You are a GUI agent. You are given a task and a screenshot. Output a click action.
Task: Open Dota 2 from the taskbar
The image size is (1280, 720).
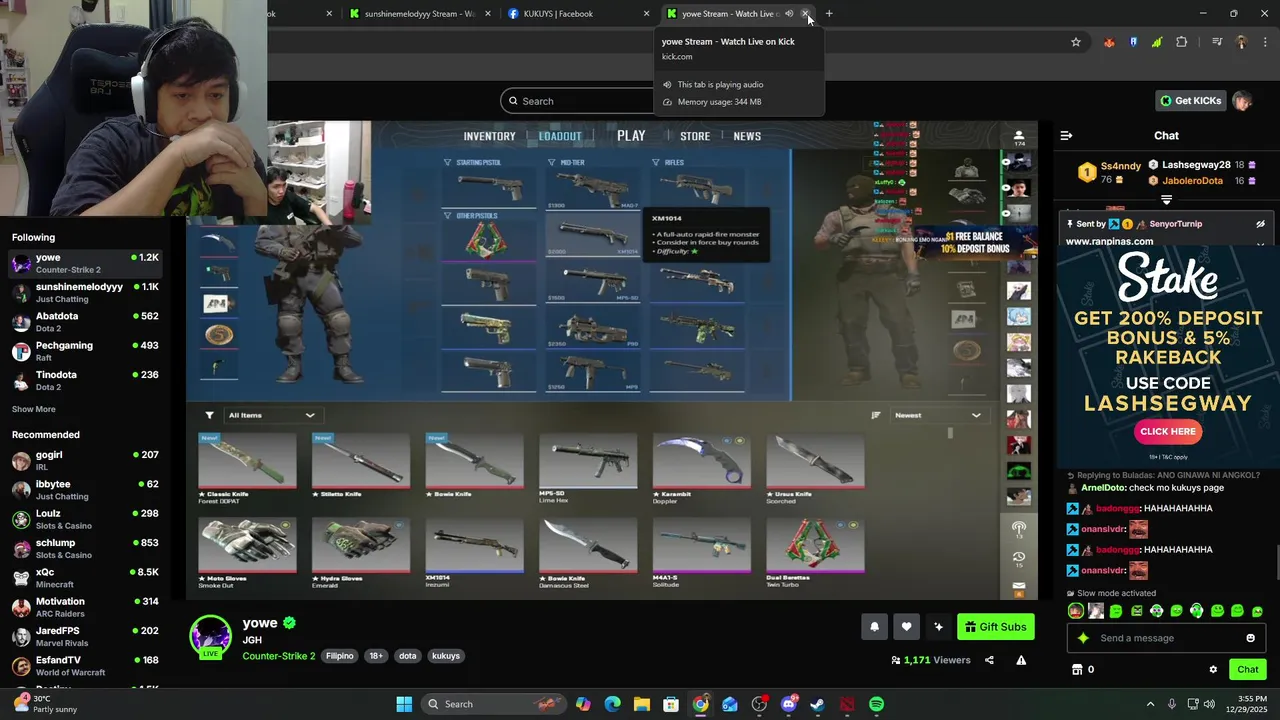tap(847, 704)
